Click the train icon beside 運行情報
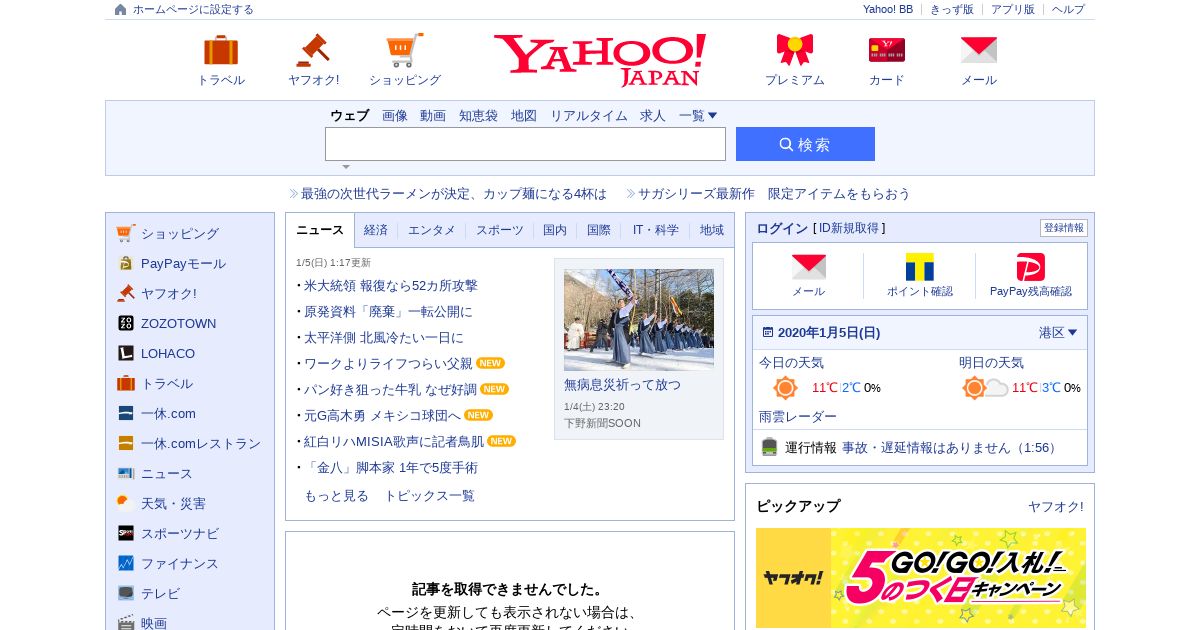The height and width of the screenshot is (630, 1200). [x=769, y=447]
